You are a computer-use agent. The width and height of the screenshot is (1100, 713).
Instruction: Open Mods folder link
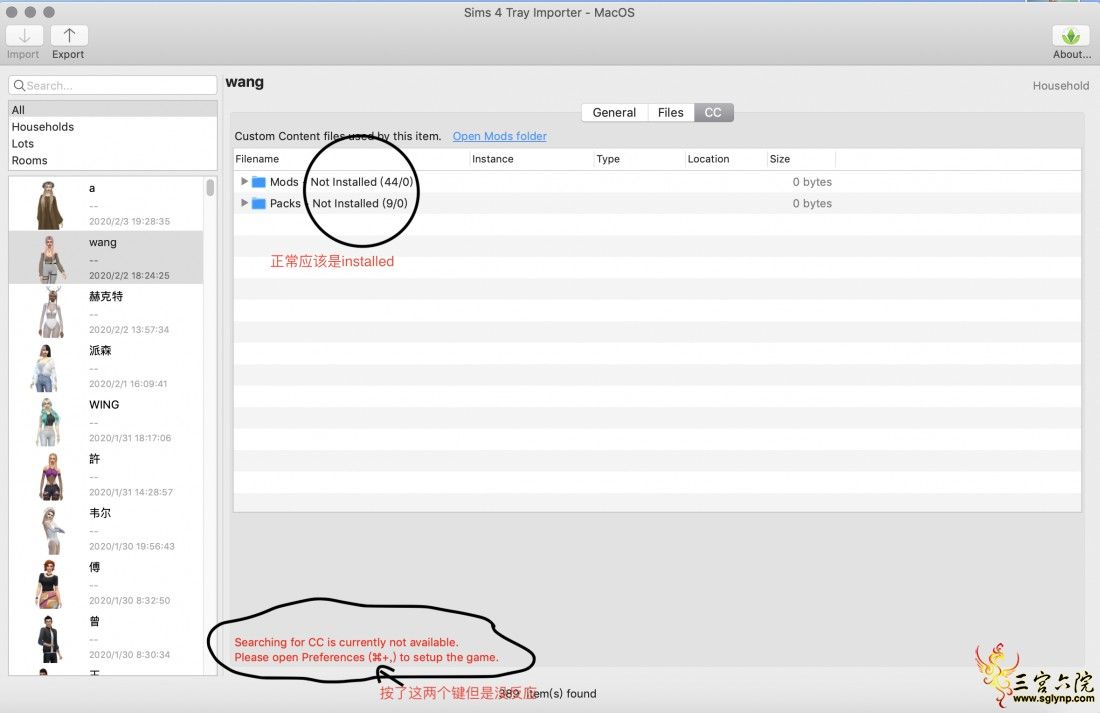499,136
